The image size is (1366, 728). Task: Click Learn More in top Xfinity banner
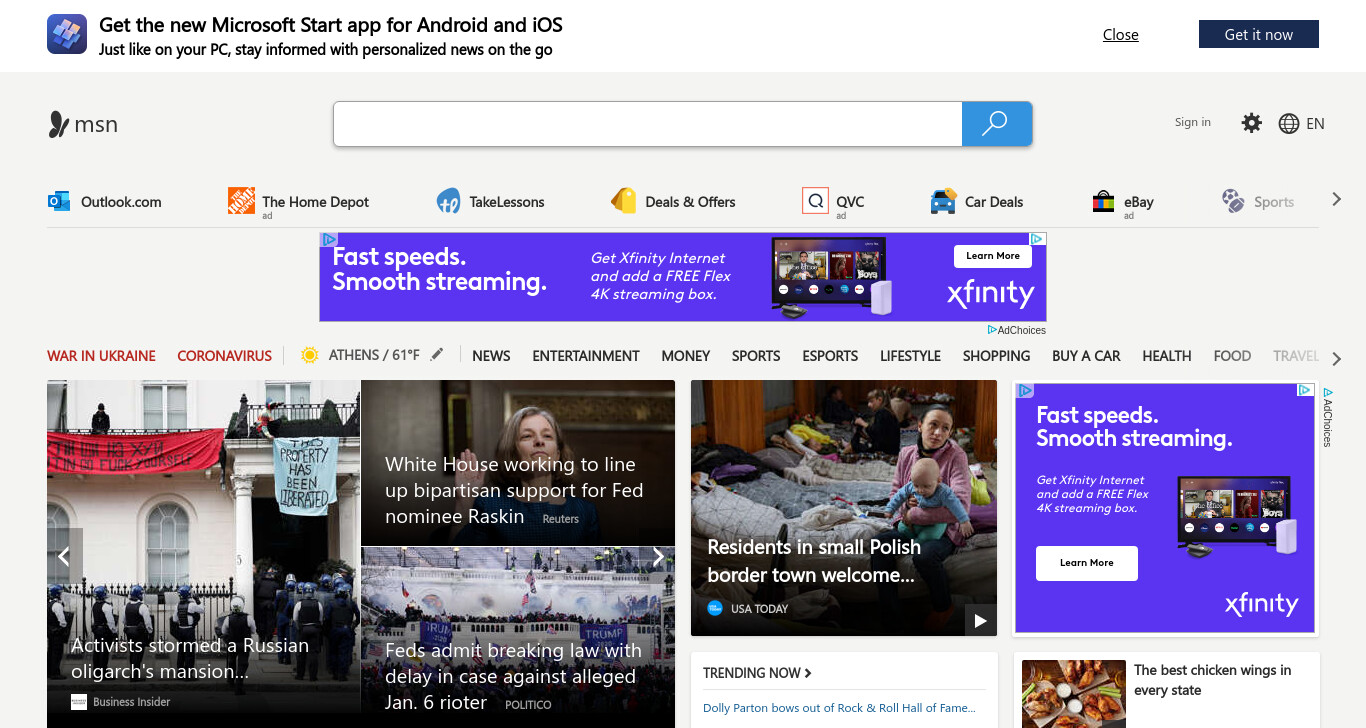click(993, 256)
